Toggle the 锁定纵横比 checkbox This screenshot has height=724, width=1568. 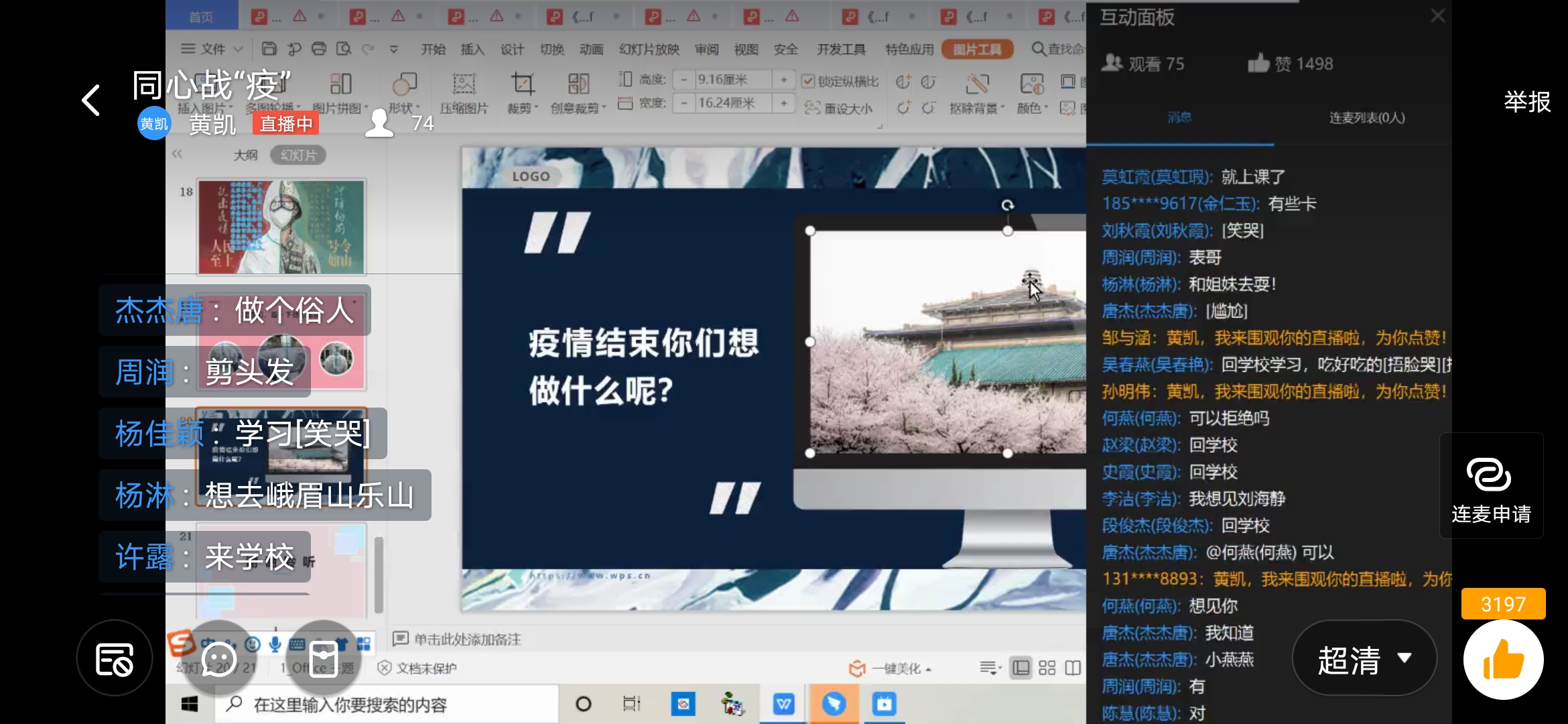coord(808,81)
